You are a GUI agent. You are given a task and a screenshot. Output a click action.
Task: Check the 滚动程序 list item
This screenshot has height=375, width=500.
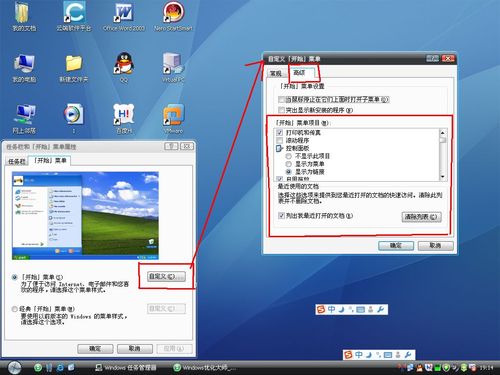click(x=280, y=140)
